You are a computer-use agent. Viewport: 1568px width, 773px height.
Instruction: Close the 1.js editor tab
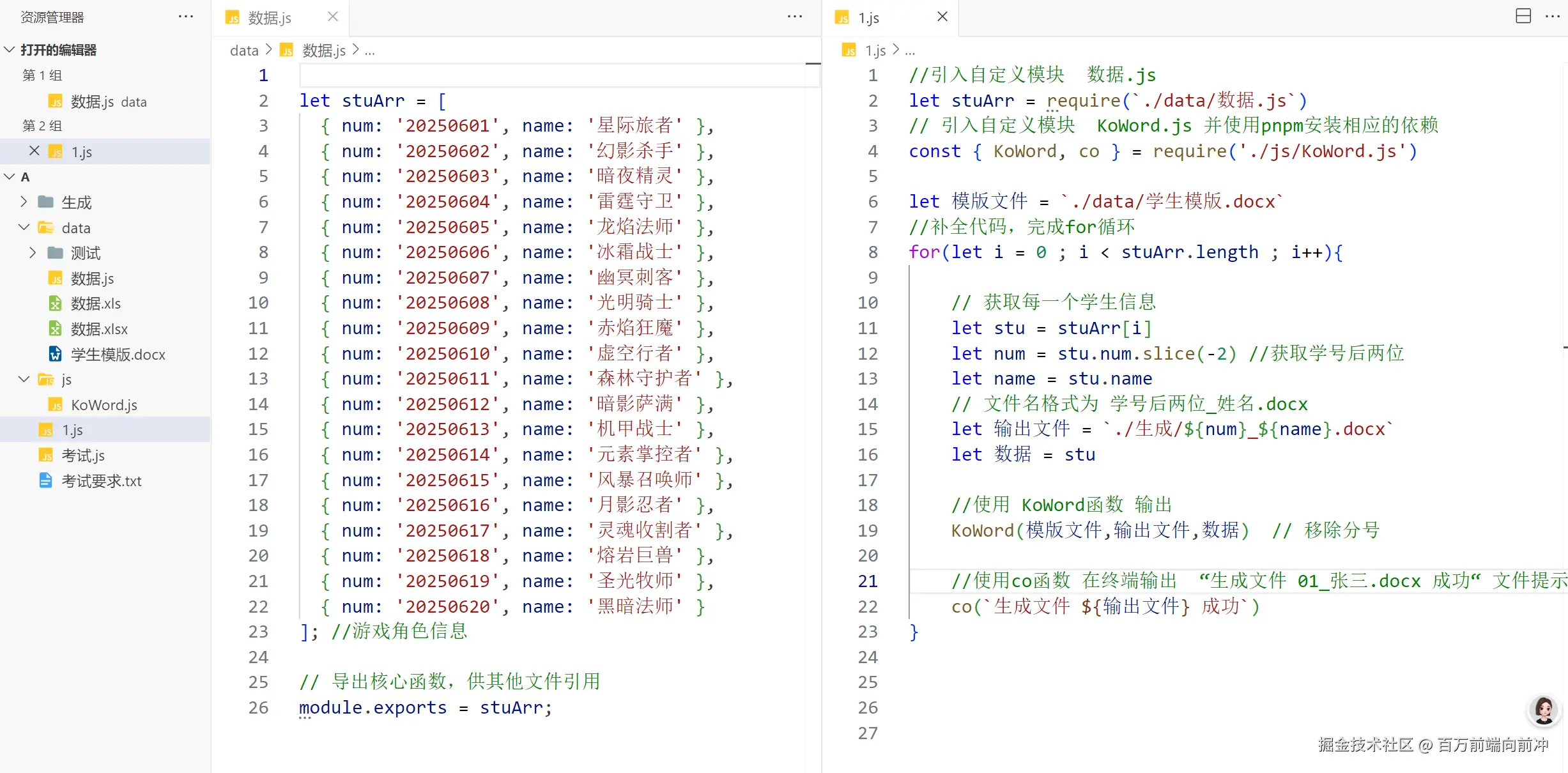[942, 17]
